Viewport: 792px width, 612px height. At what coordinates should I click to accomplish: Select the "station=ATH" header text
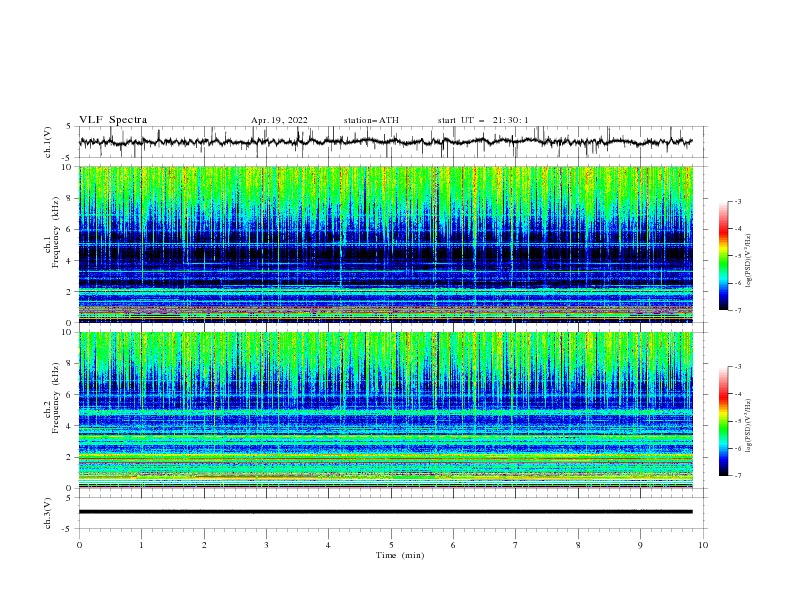click(x=371, y=120)
